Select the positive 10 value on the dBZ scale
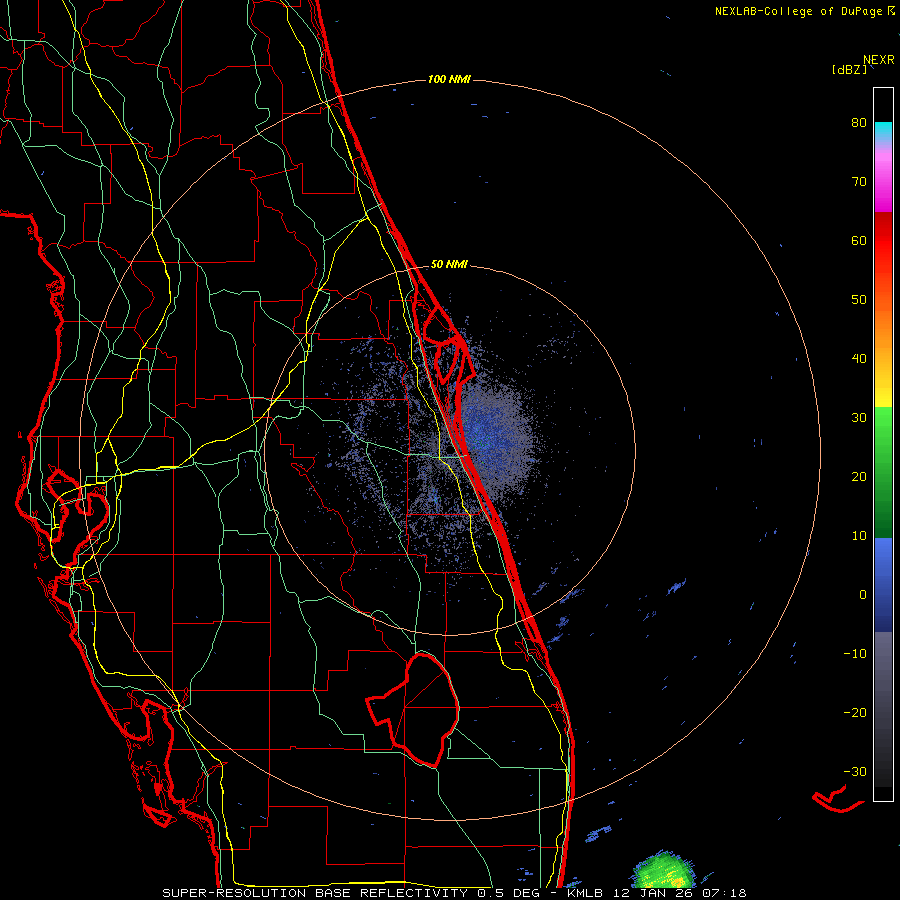This screenshot has height=900, width=900. coord(859,536)
